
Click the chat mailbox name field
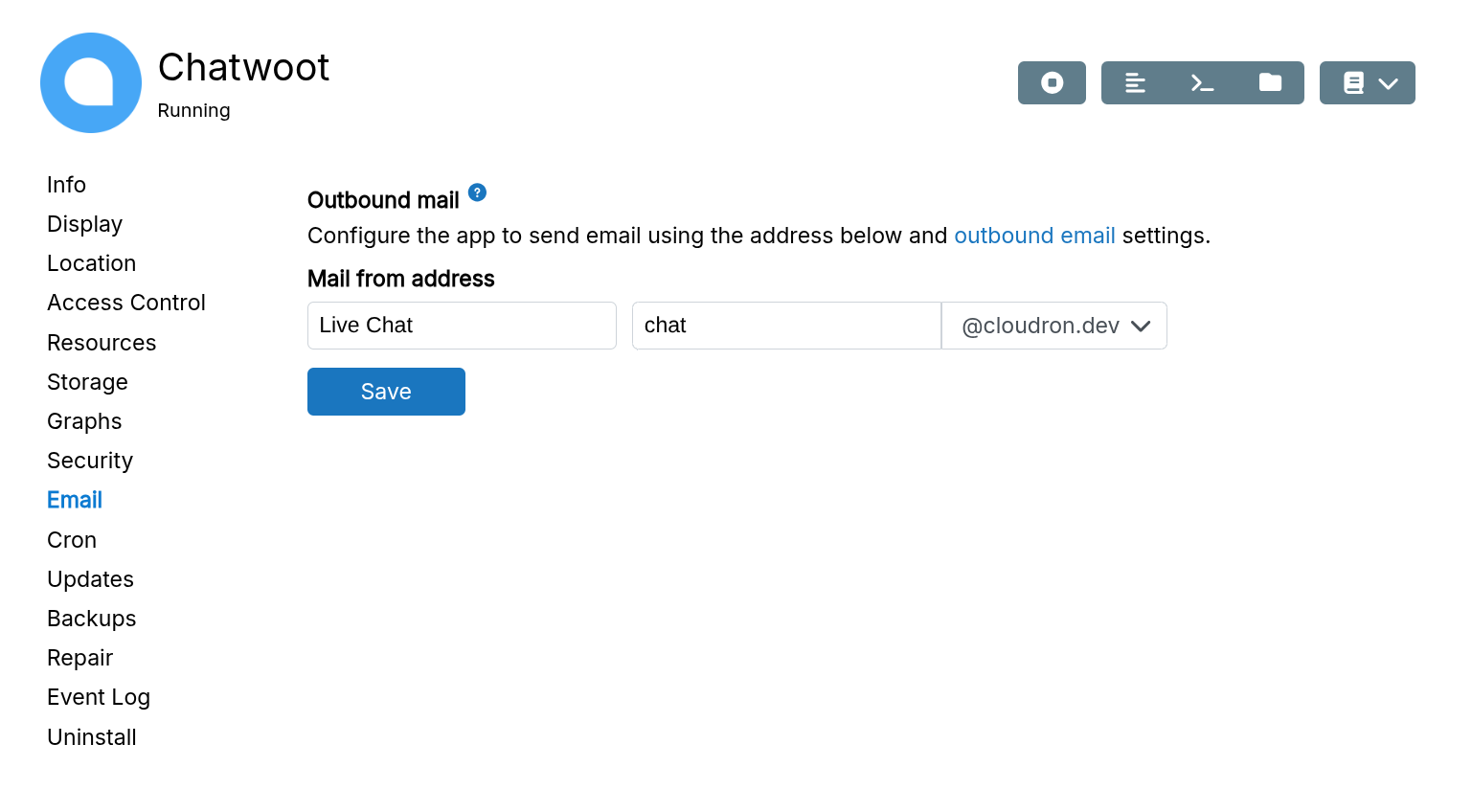click(786, 326)
